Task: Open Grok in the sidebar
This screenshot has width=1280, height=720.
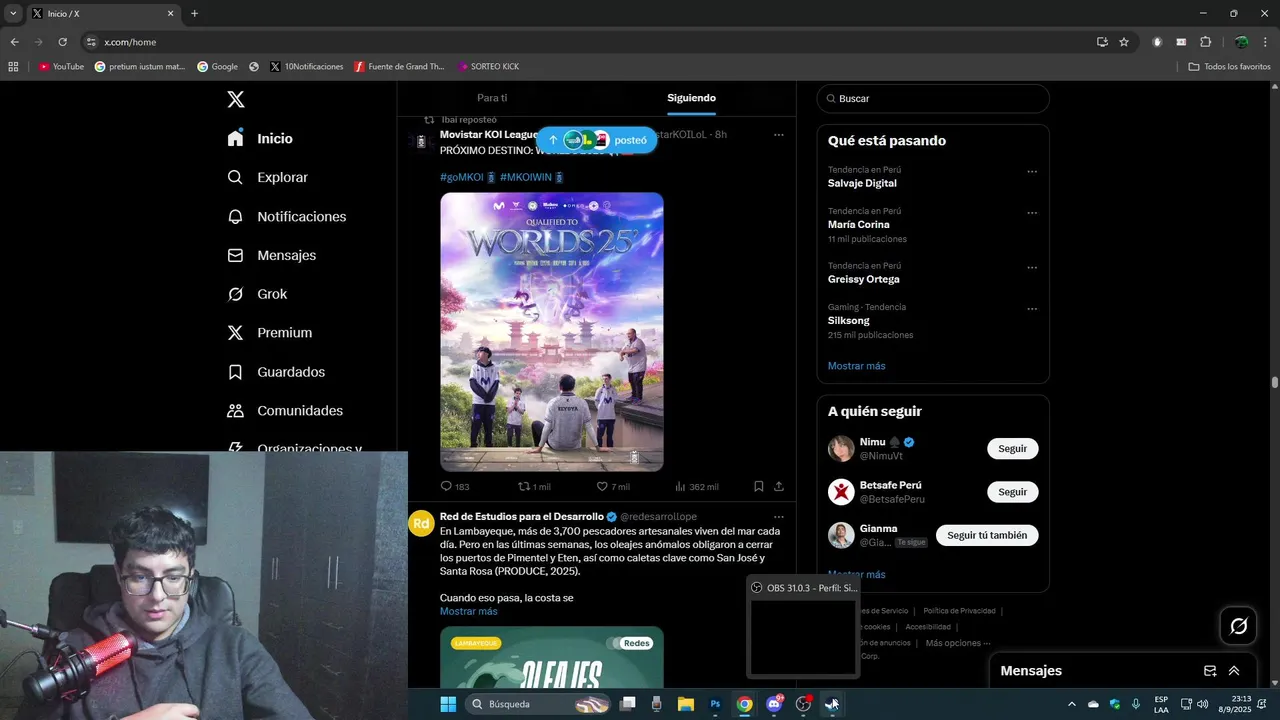Action: pyautogui.click(x=257, y=294)
